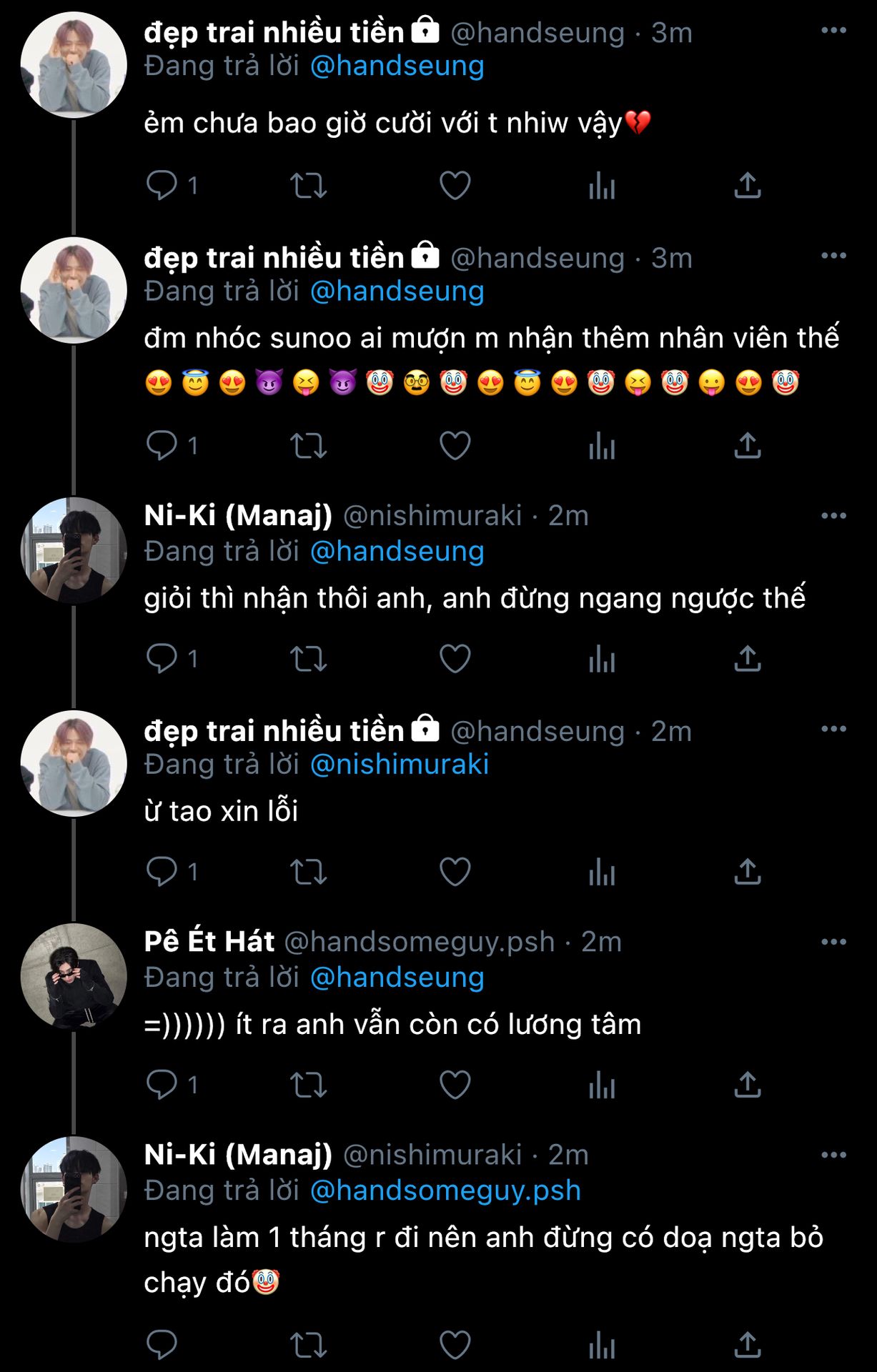Like Pê Ét Hát's "lương tâm" tweet

pyautogui.click(x=455, y=1084)
